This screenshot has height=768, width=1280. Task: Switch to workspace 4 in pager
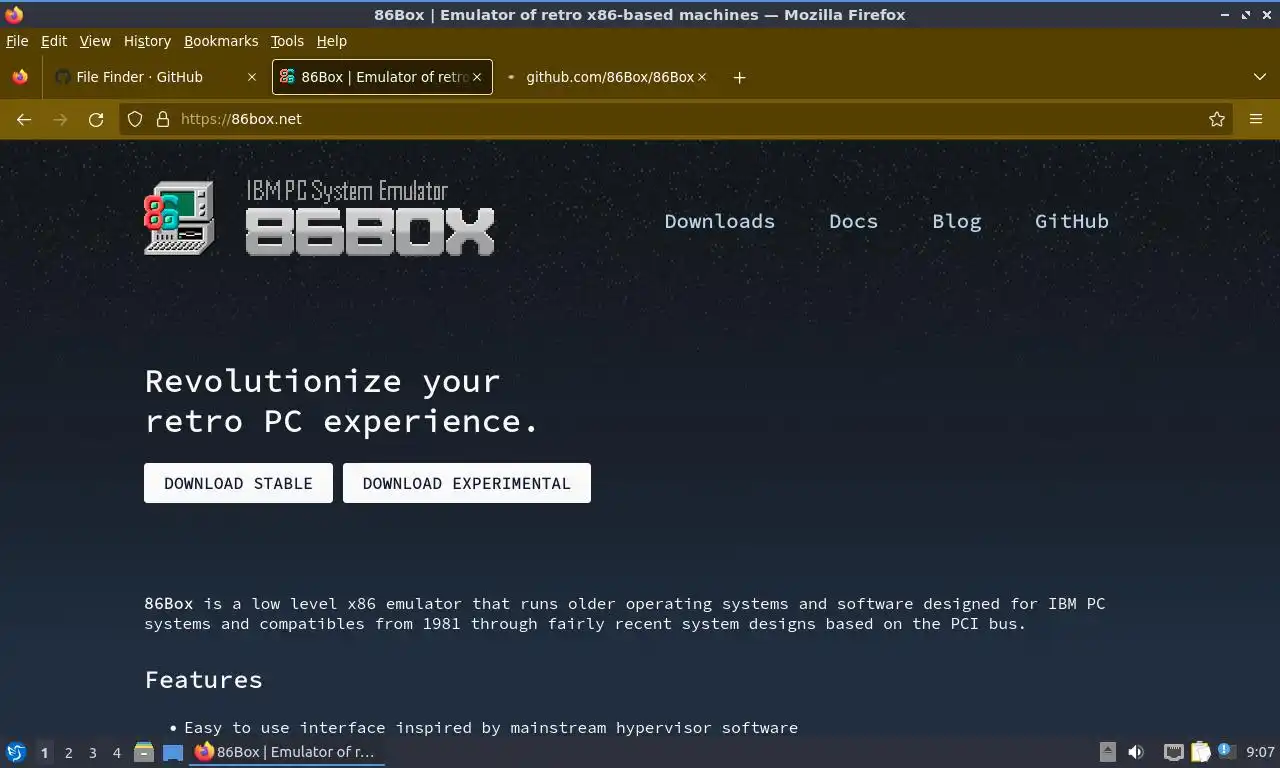coord(116,752)
